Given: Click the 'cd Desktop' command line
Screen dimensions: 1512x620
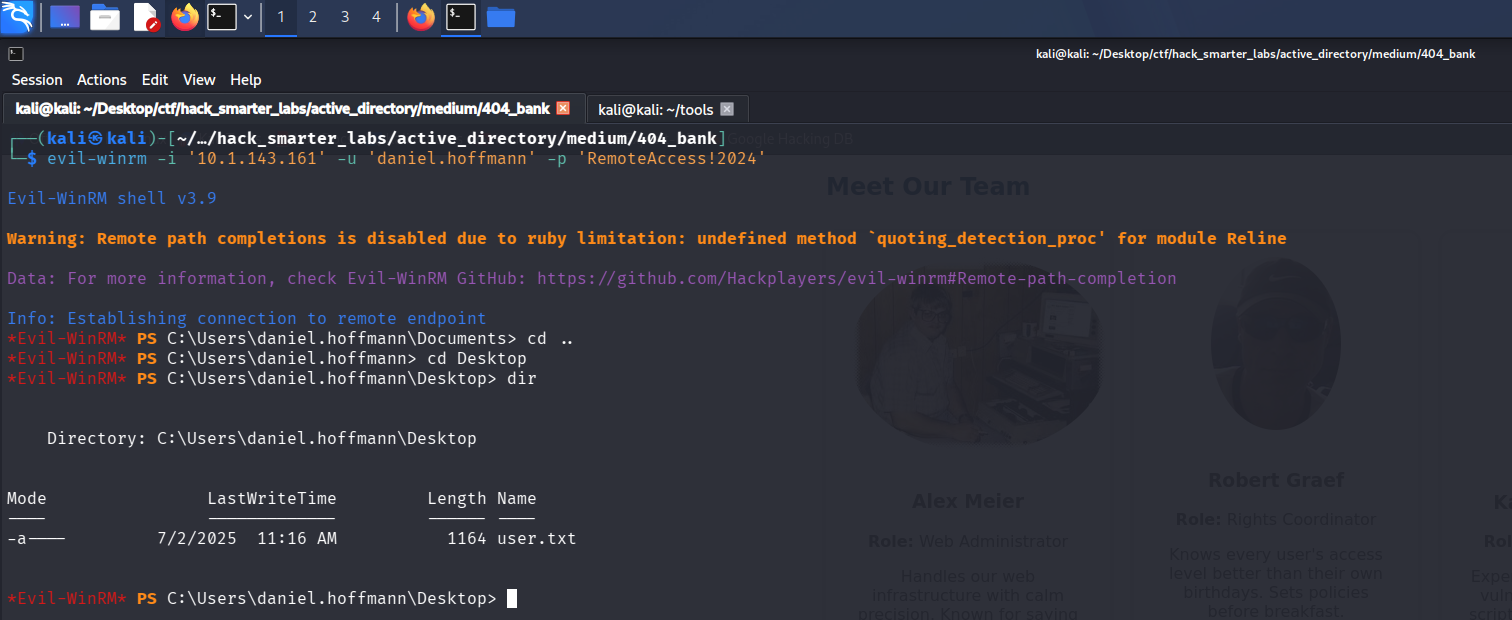Looking at the screenshot, I should click(267, 358).
